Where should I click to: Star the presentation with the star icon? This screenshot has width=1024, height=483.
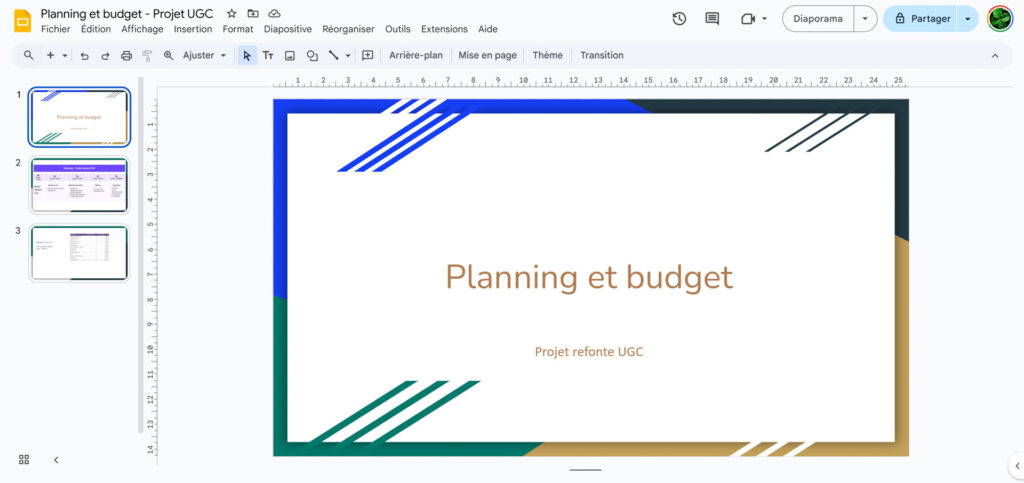232,14
